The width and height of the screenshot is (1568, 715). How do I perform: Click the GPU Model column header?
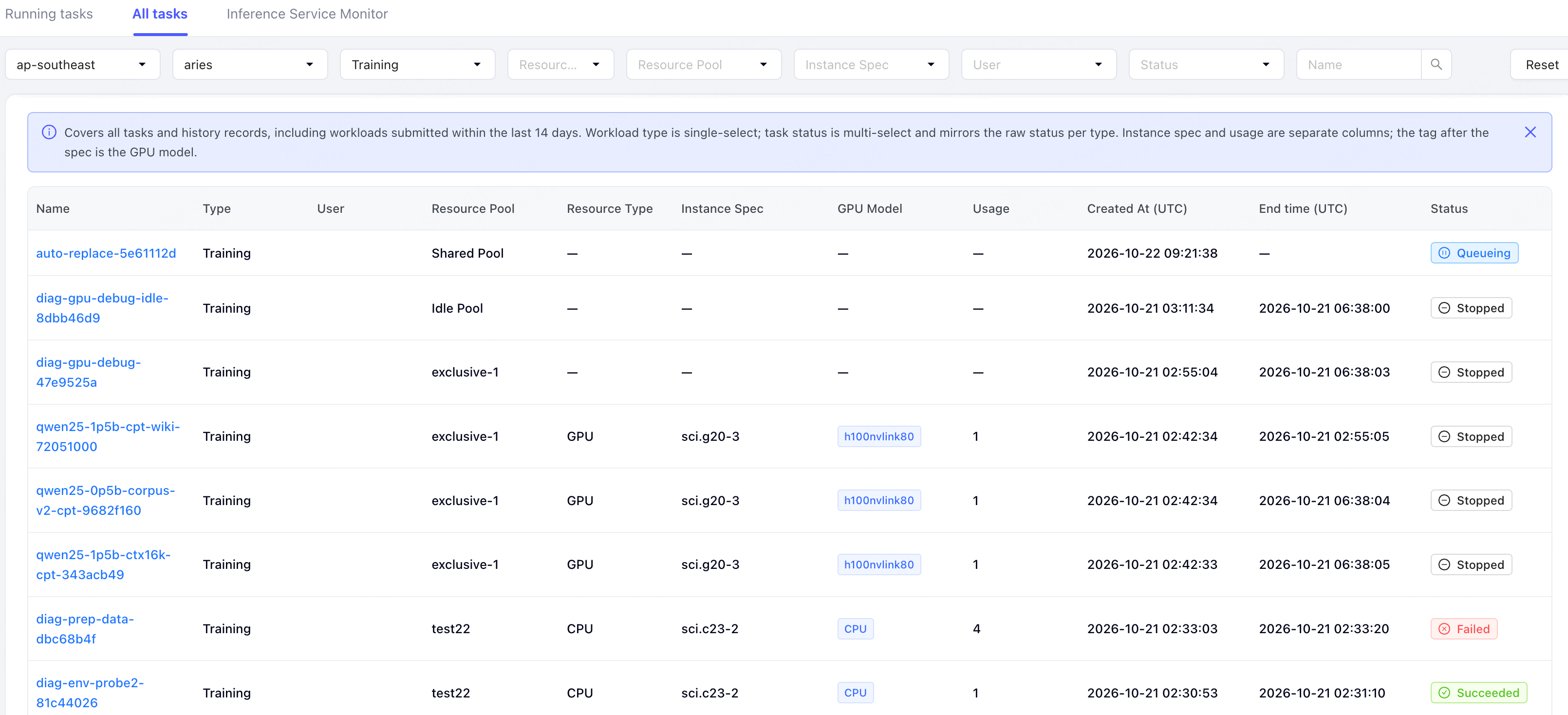point(869,209)
